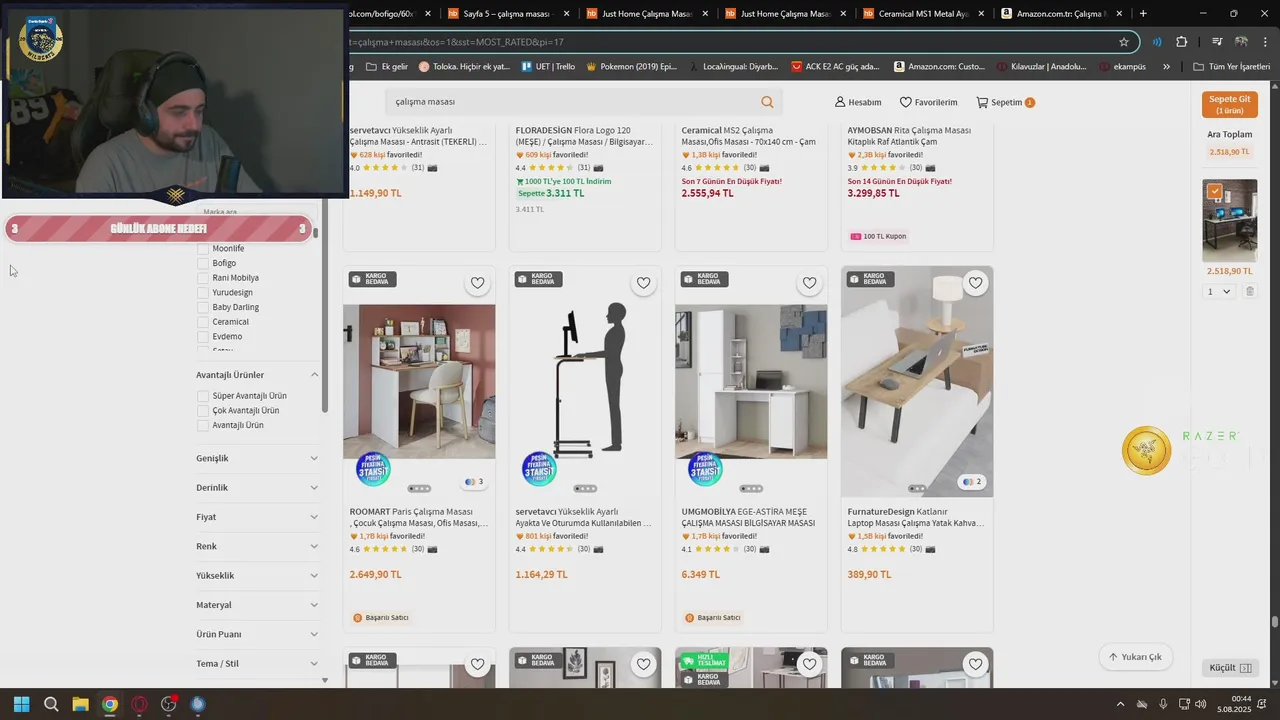Switch to Ceramical MS1 Metal Ayak tab

[x=925, y=14]
